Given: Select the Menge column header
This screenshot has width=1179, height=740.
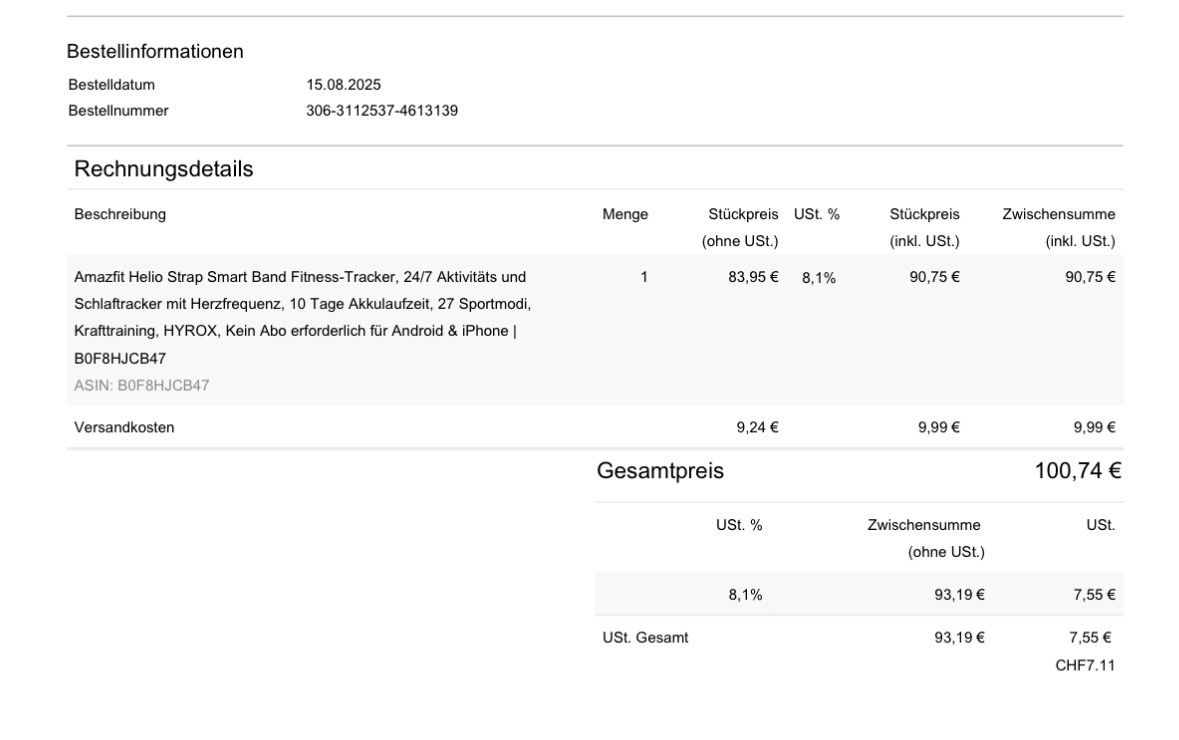Looking at the screenshot, I should [625, 214].
